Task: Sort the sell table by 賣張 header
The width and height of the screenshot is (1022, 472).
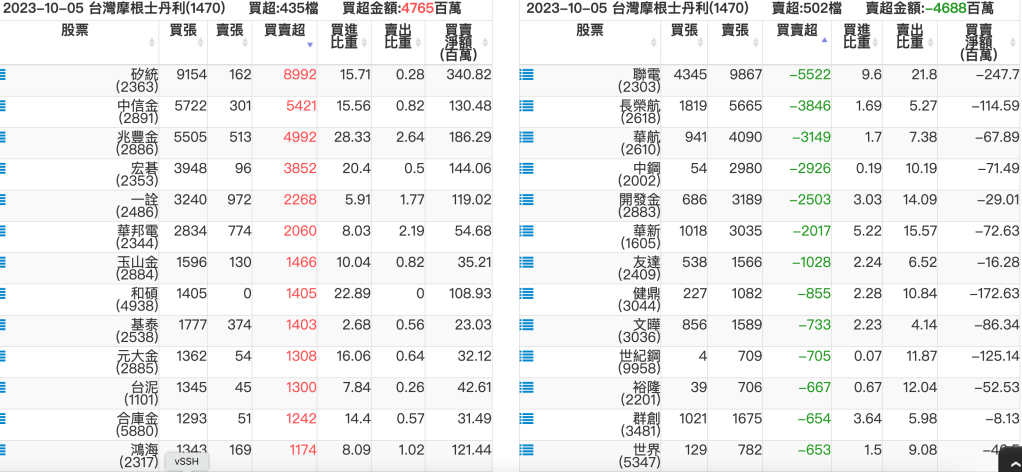Action: coord(736,31)
